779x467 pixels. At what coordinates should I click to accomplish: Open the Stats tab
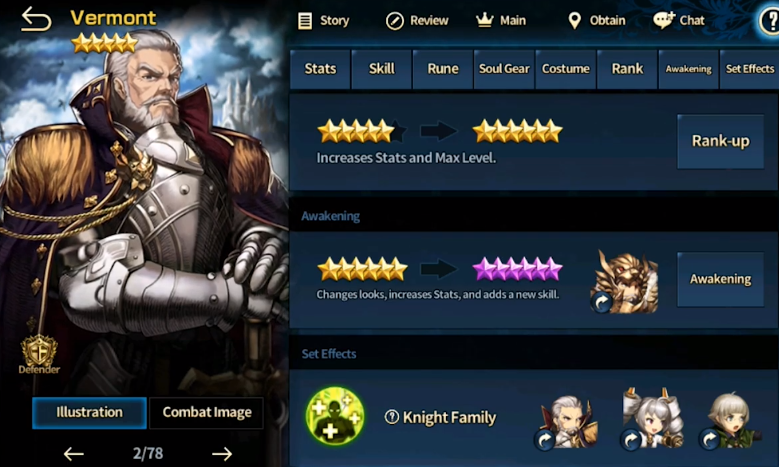pyautogui.click(x=320, y=69)
